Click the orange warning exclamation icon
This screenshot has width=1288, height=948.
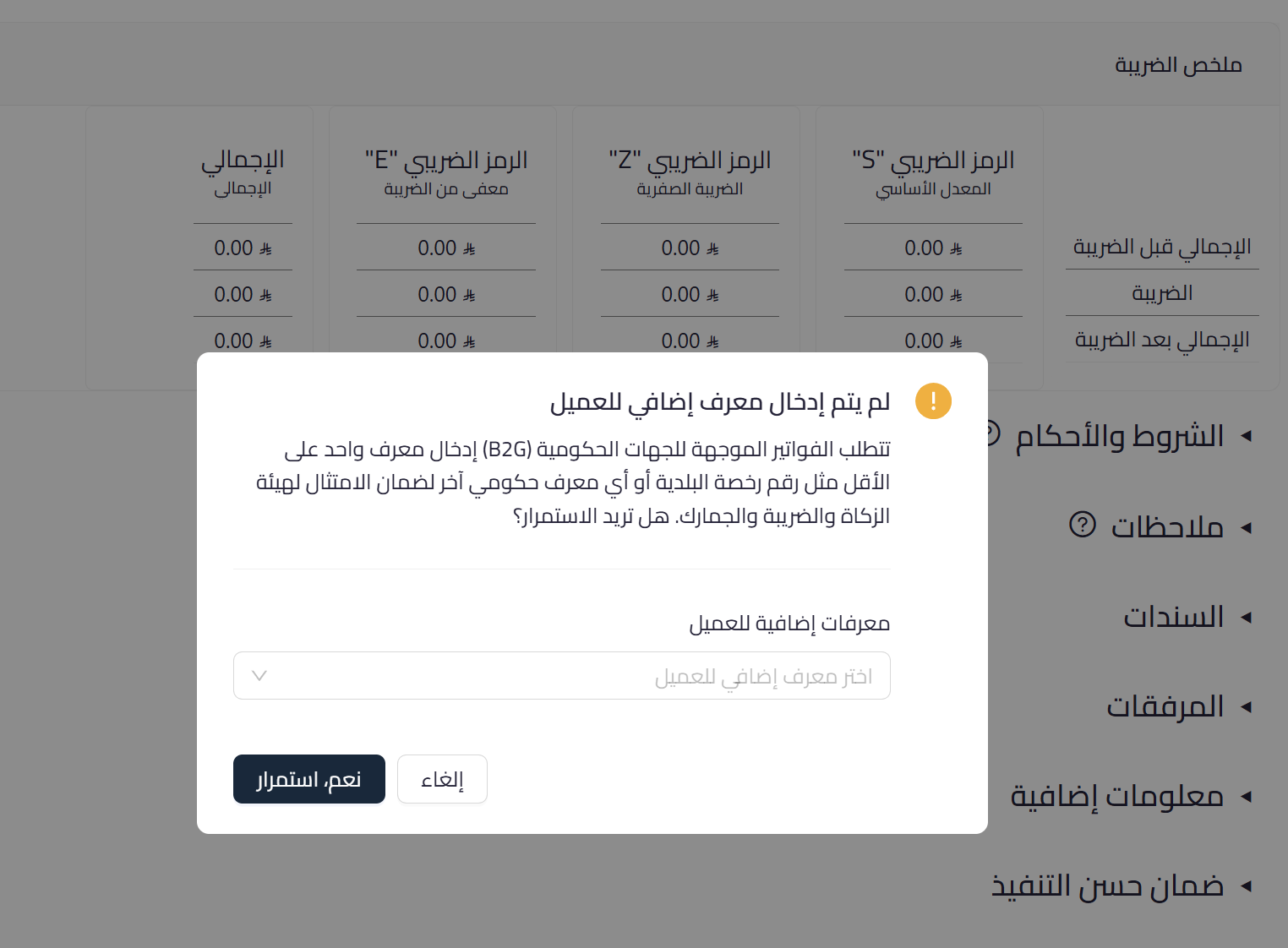[933, 400]
